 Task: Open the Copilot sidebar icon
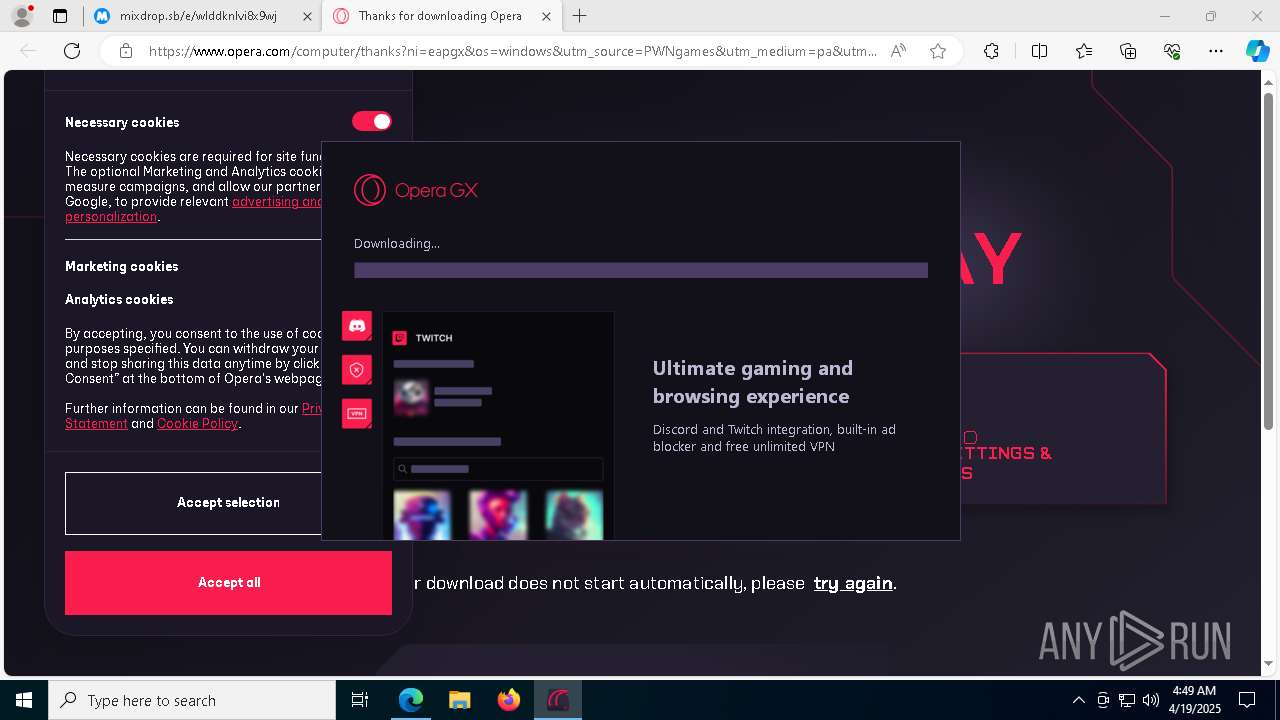(x=1257, y=51)
